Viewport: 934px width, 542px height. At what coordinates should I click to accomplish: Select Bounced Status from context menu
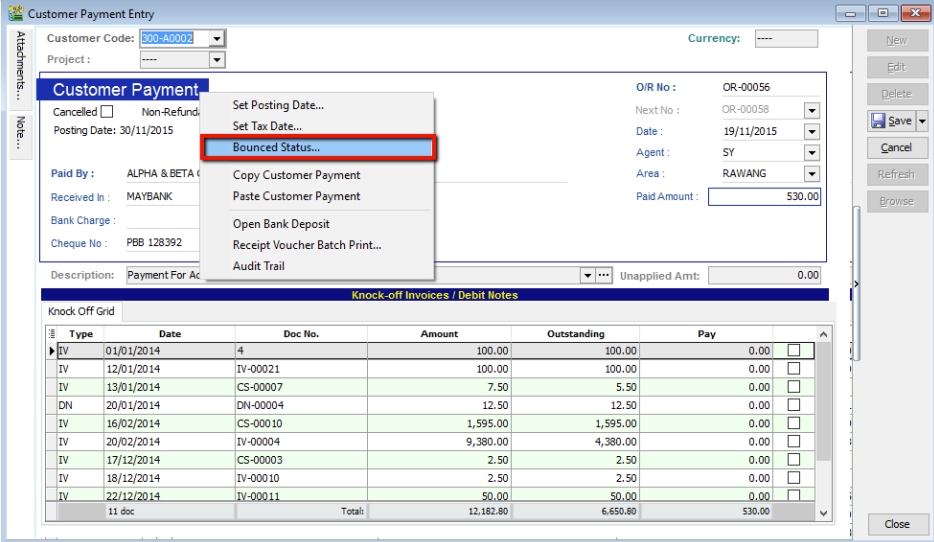point(276,148)
